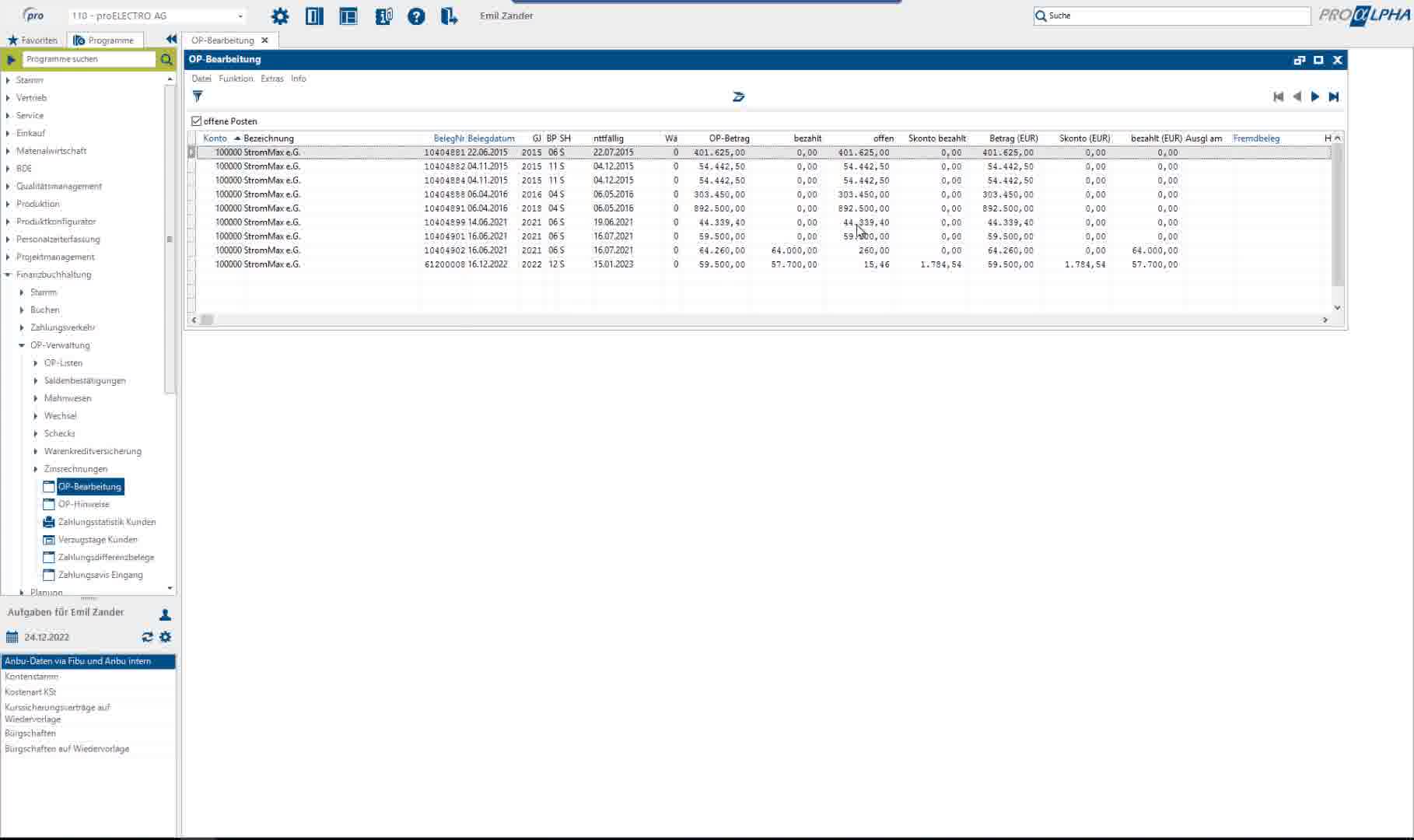Switch to the Programme tab
Viewport: 1414px width, 840px height.
click(104, 40)
